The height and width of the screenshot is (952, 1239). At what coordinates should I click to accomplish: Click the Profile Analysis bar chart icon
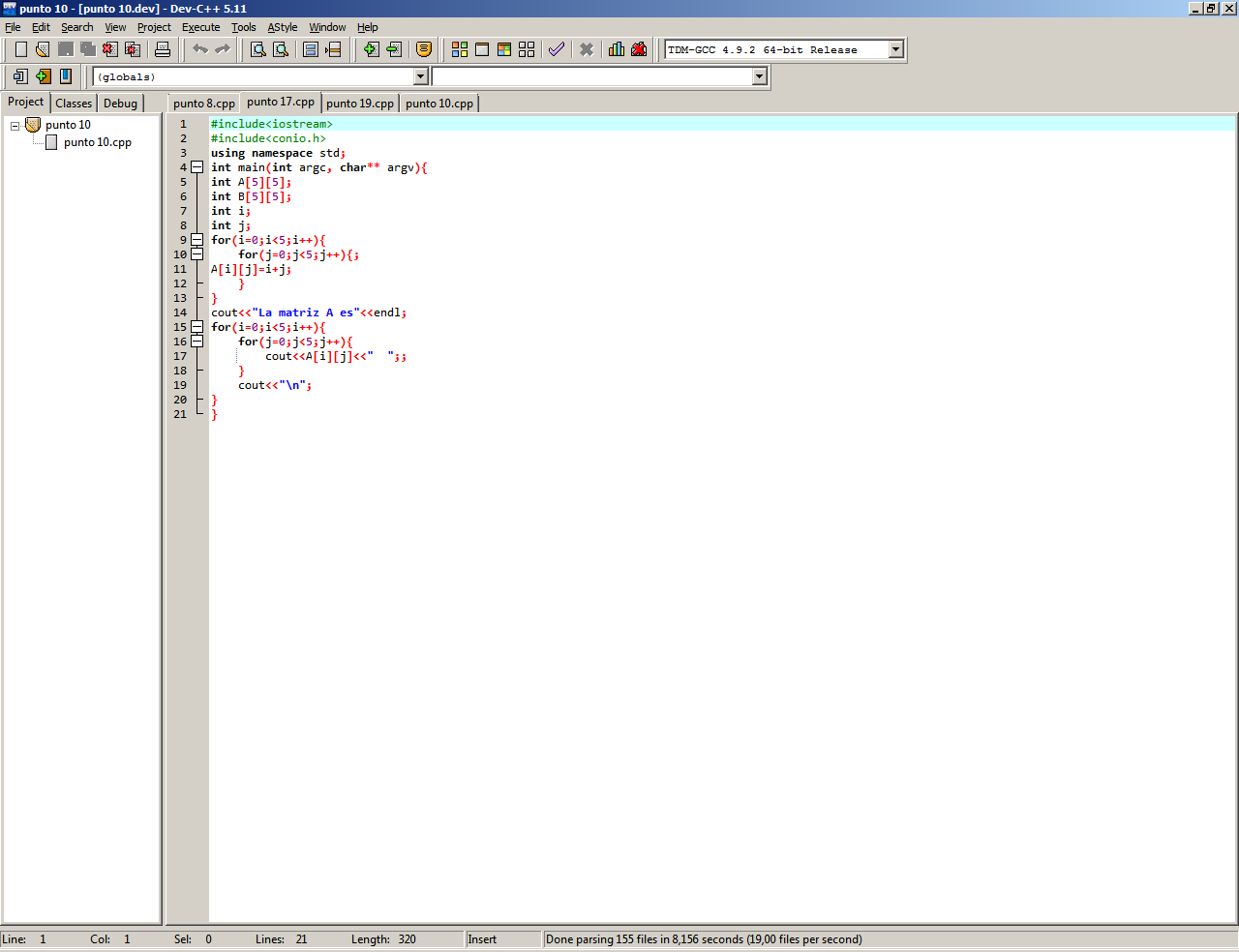tap(616, 49)
